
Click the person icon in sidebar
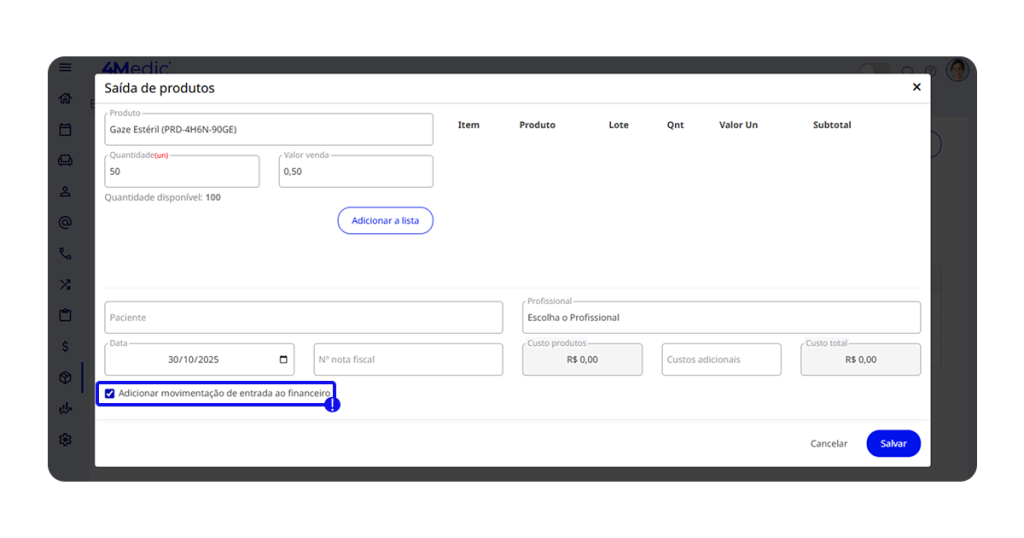[65, 191]
